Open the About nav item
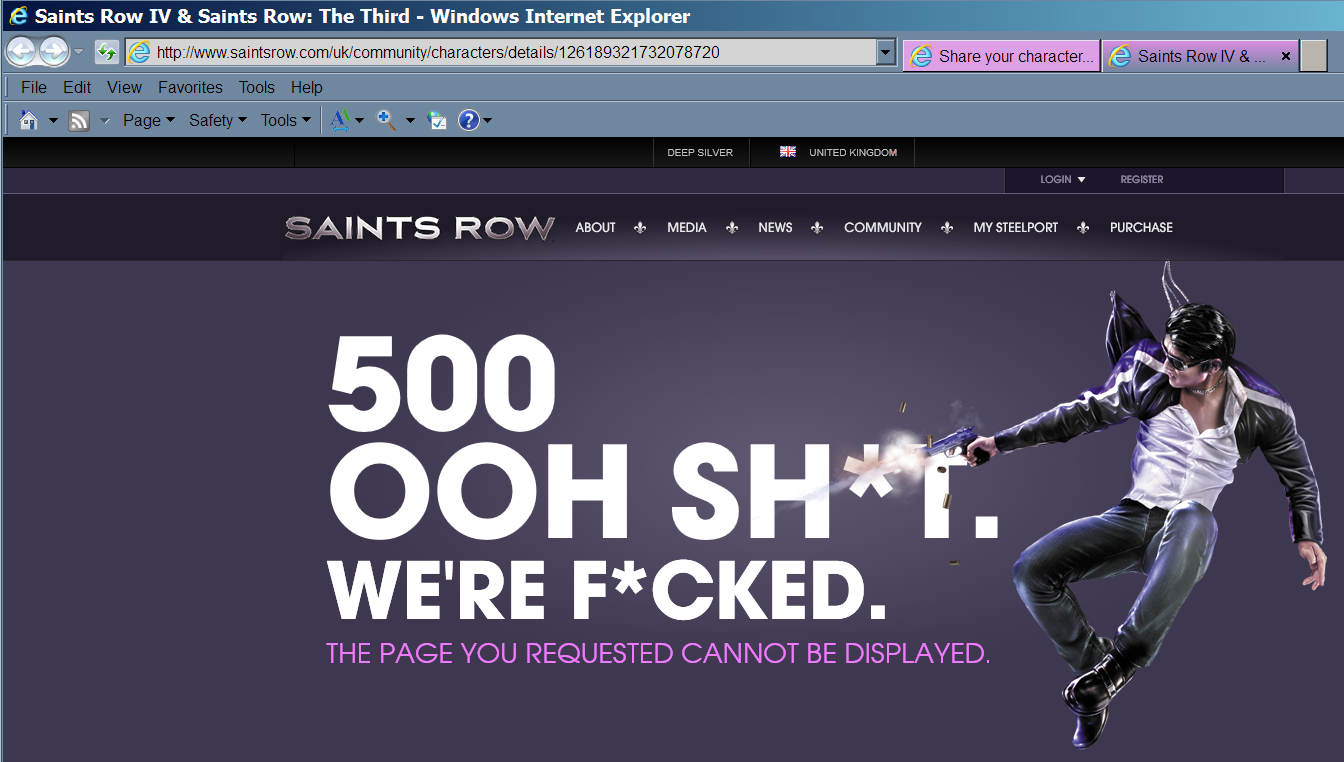Image resolution: width=1344 pixels, height=762 pixels. tap(595, 228)
